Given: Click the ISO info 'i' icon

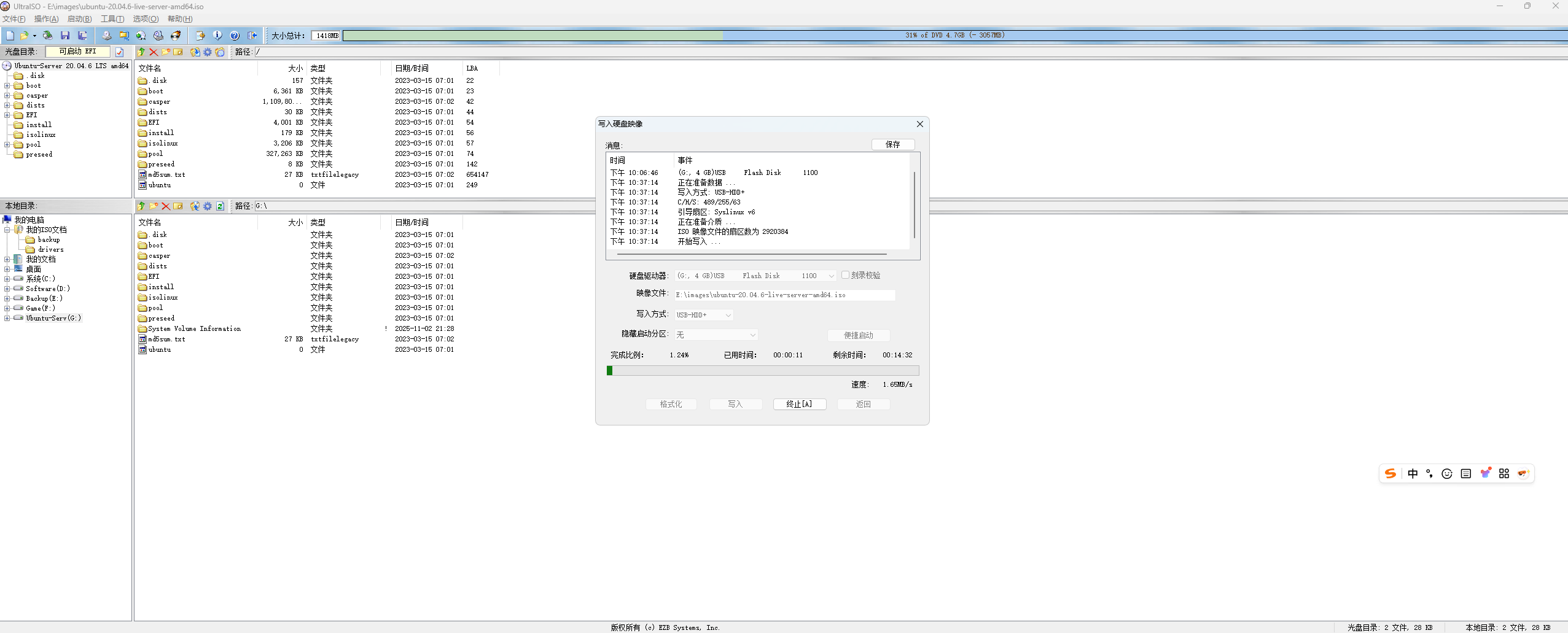Looking at the screenshot, I should (217, 36).
